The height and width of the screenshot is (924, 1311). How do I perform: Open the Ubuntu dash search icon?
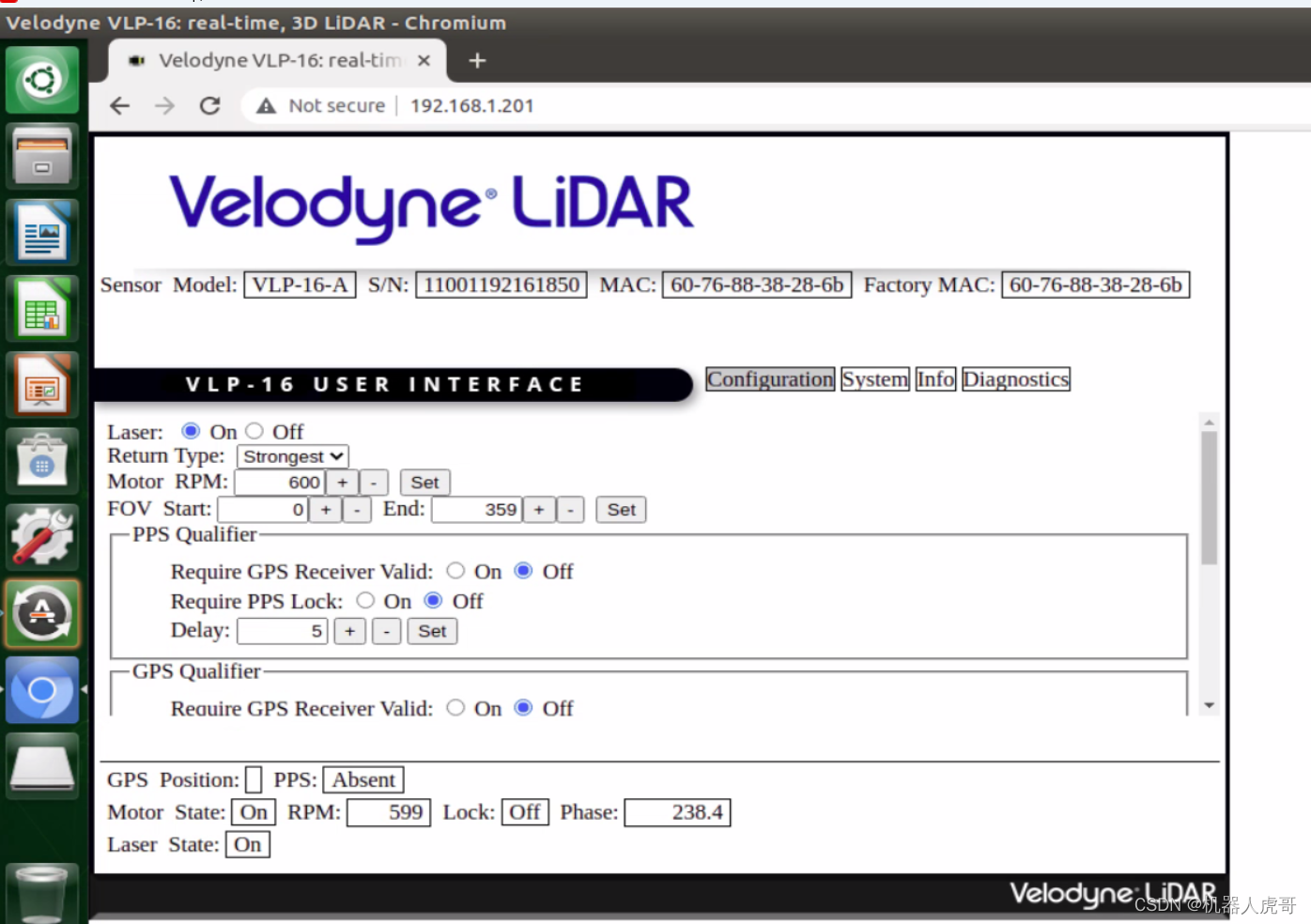42,80
